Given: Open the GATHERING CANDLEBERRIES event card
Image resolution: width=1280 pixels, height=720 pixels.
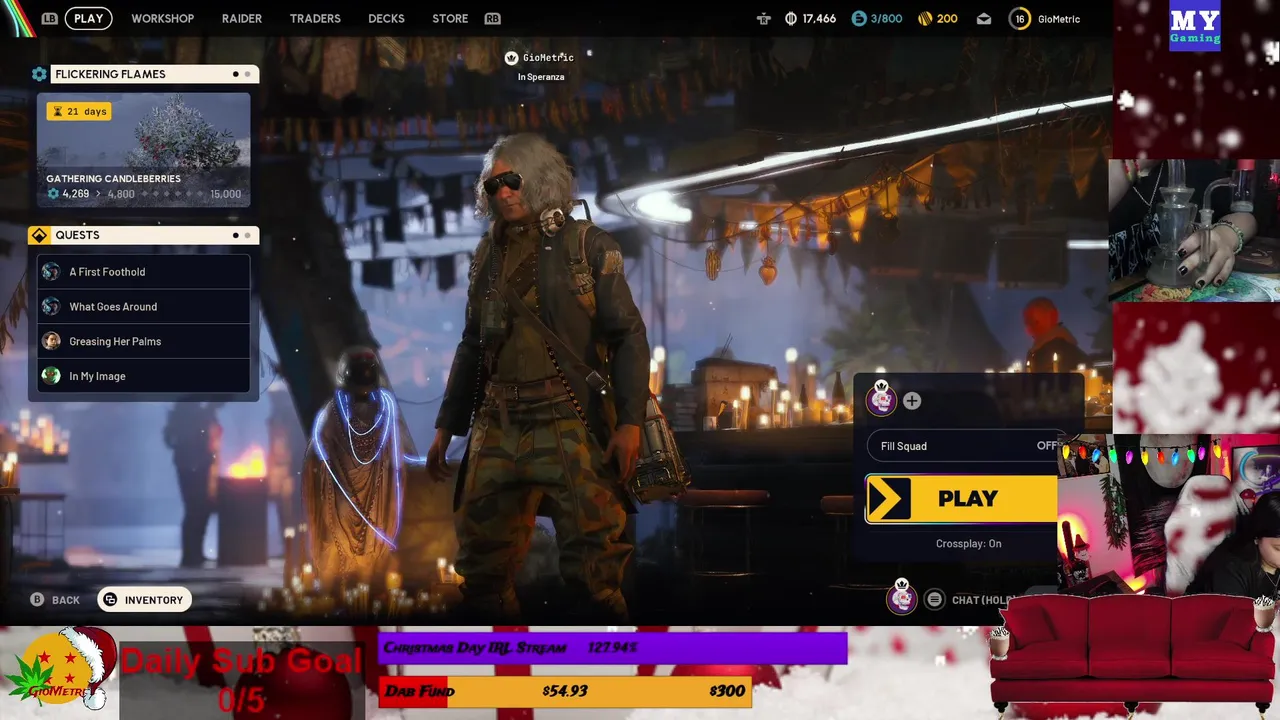Looking at the screenshot, I should click(144, 150).
